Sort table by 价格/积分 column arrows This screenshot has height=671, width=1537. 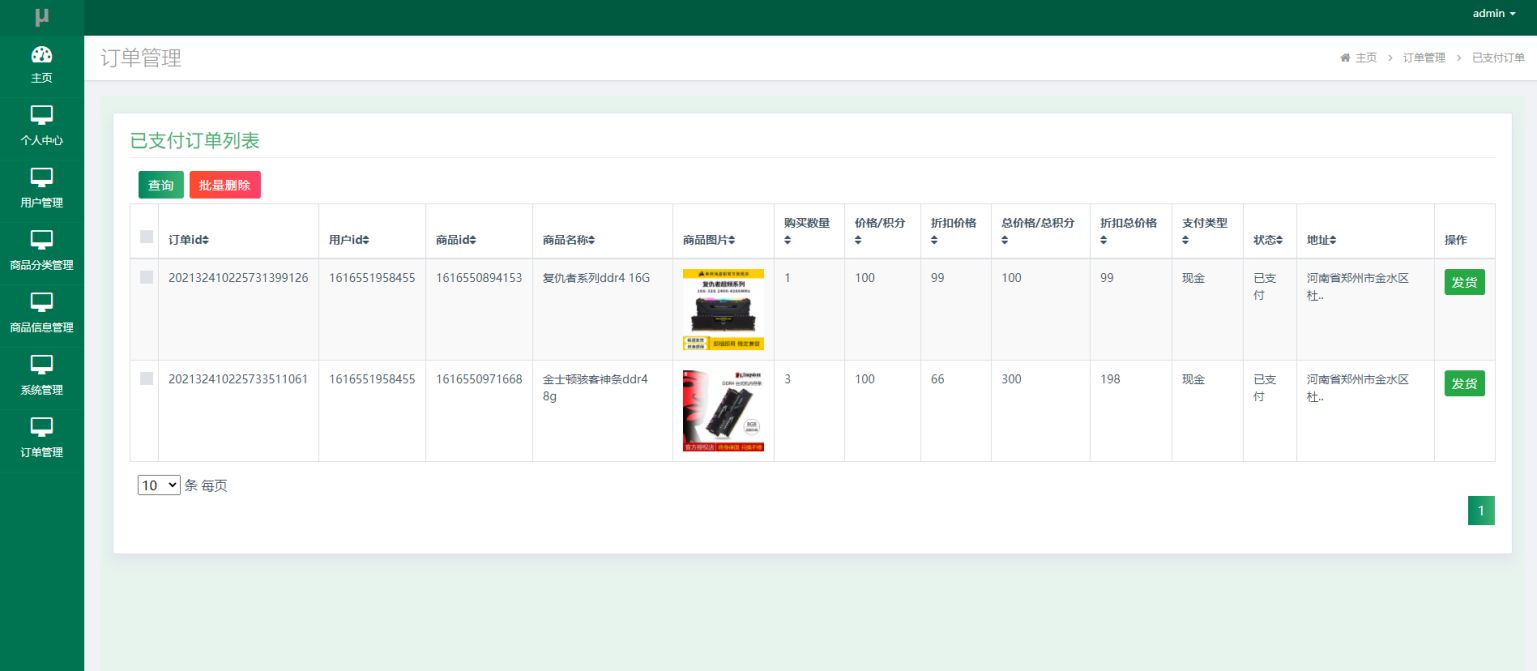(x=858, y=241)
